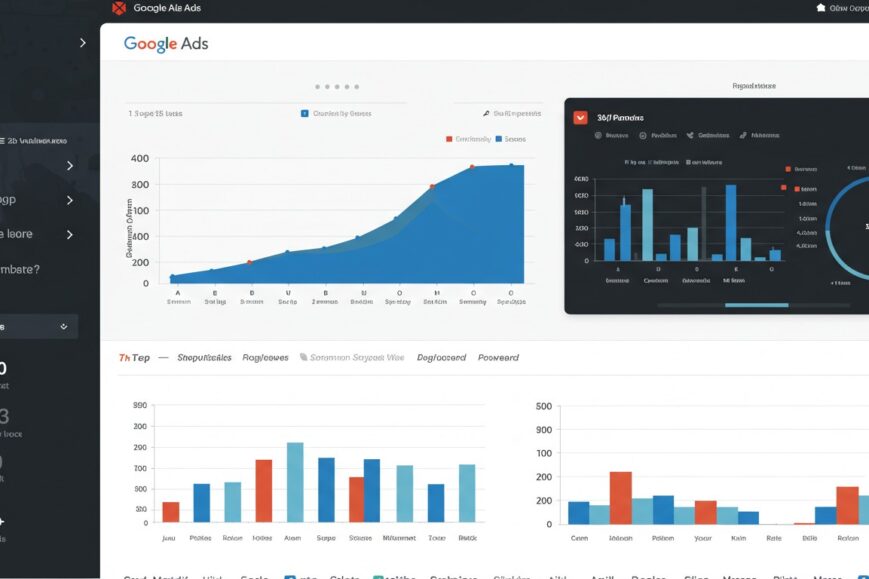
Task: Click the tallest red bar in the lower-right chart
Action: [621, 498]
